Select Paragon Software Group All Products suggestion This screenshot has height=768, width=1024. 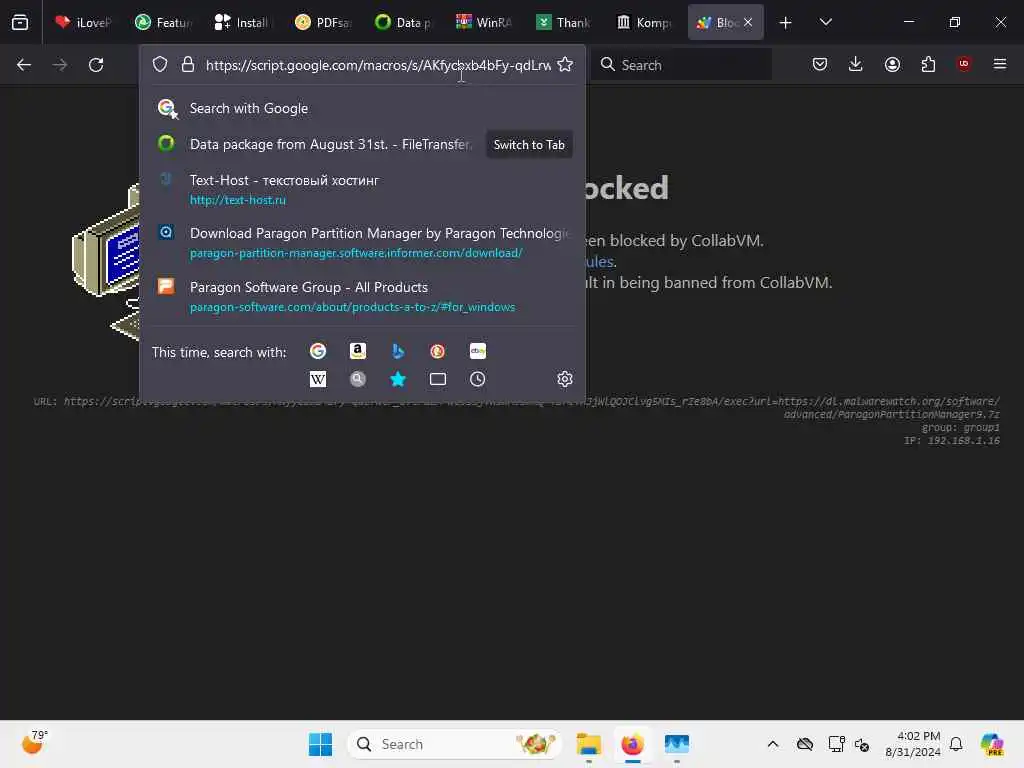click(362, 296)
